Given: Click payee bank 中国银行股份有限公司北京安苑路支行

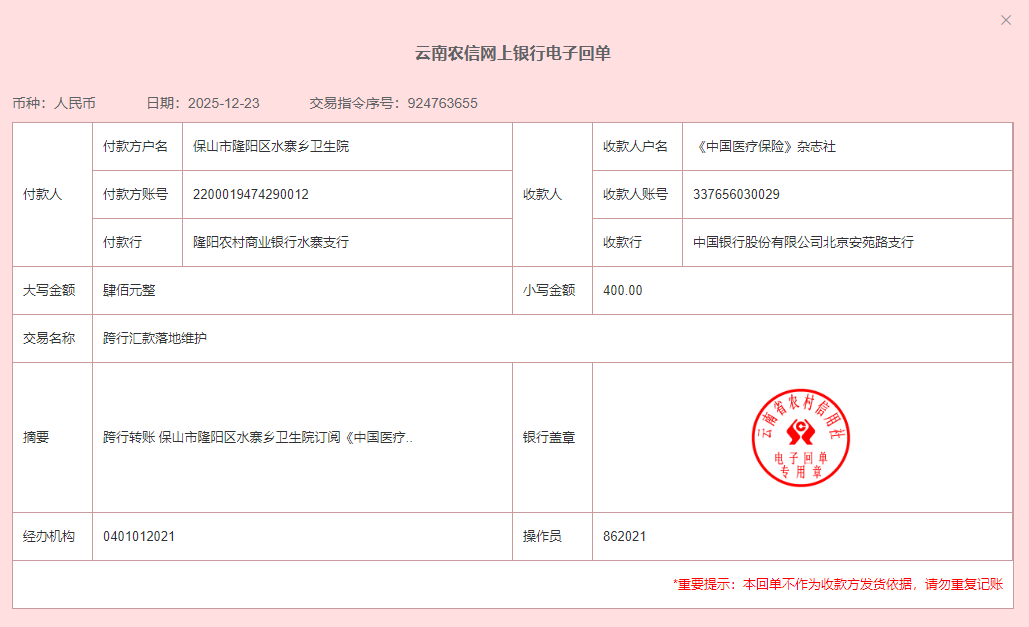Looking at the screenshot, I should 803,242.
